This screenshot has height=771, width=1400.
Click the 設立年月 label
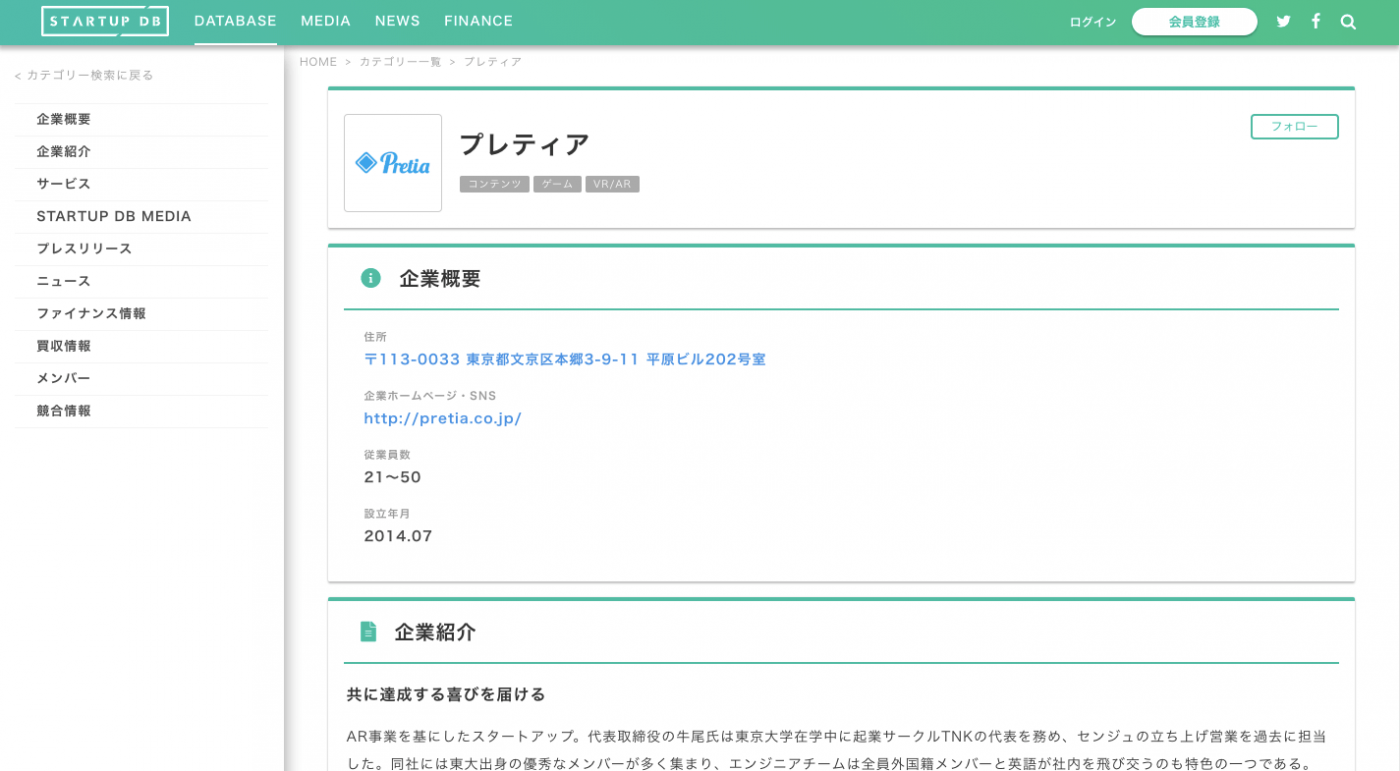click(x=387, y=514)
